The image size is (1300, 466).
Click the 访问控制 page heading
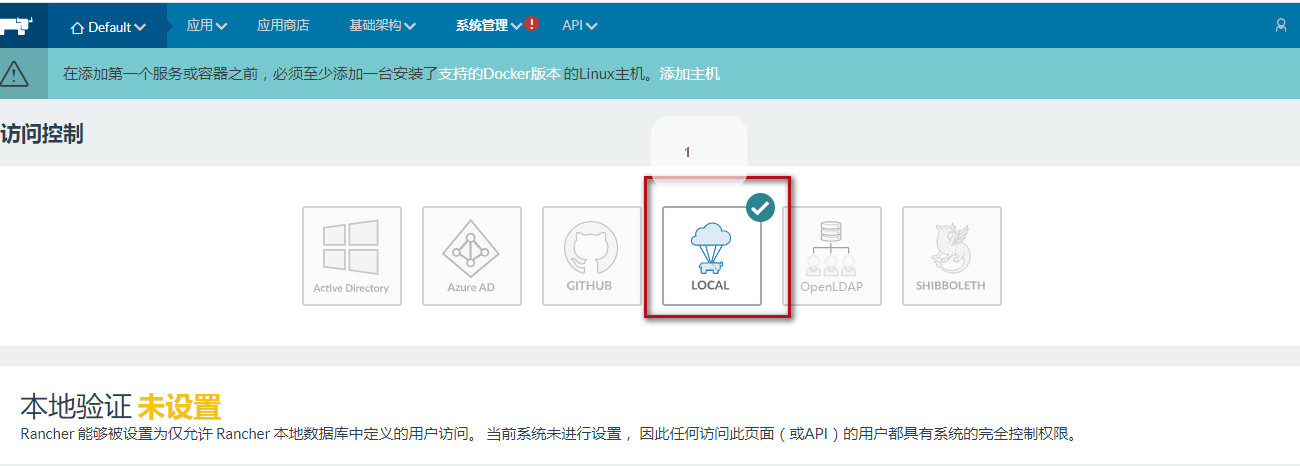[x=42, y=134]
